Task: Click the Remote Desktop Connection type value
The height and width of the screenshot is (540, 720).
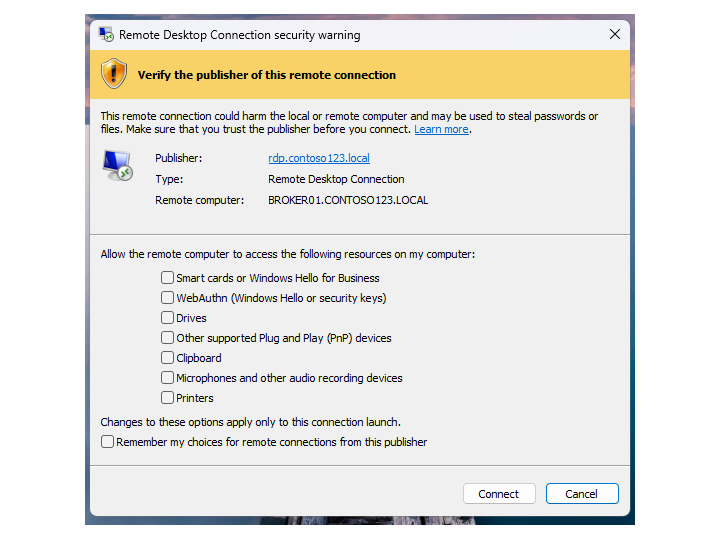Action: click(x=336, y=179)
